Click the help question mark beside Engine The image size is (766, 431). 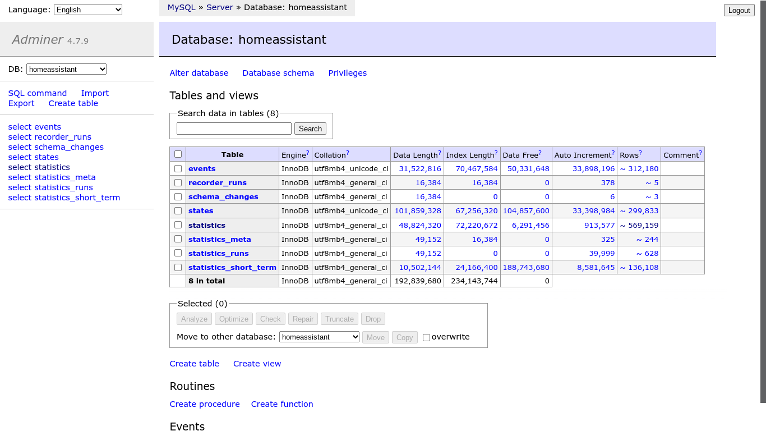[309, 152]
